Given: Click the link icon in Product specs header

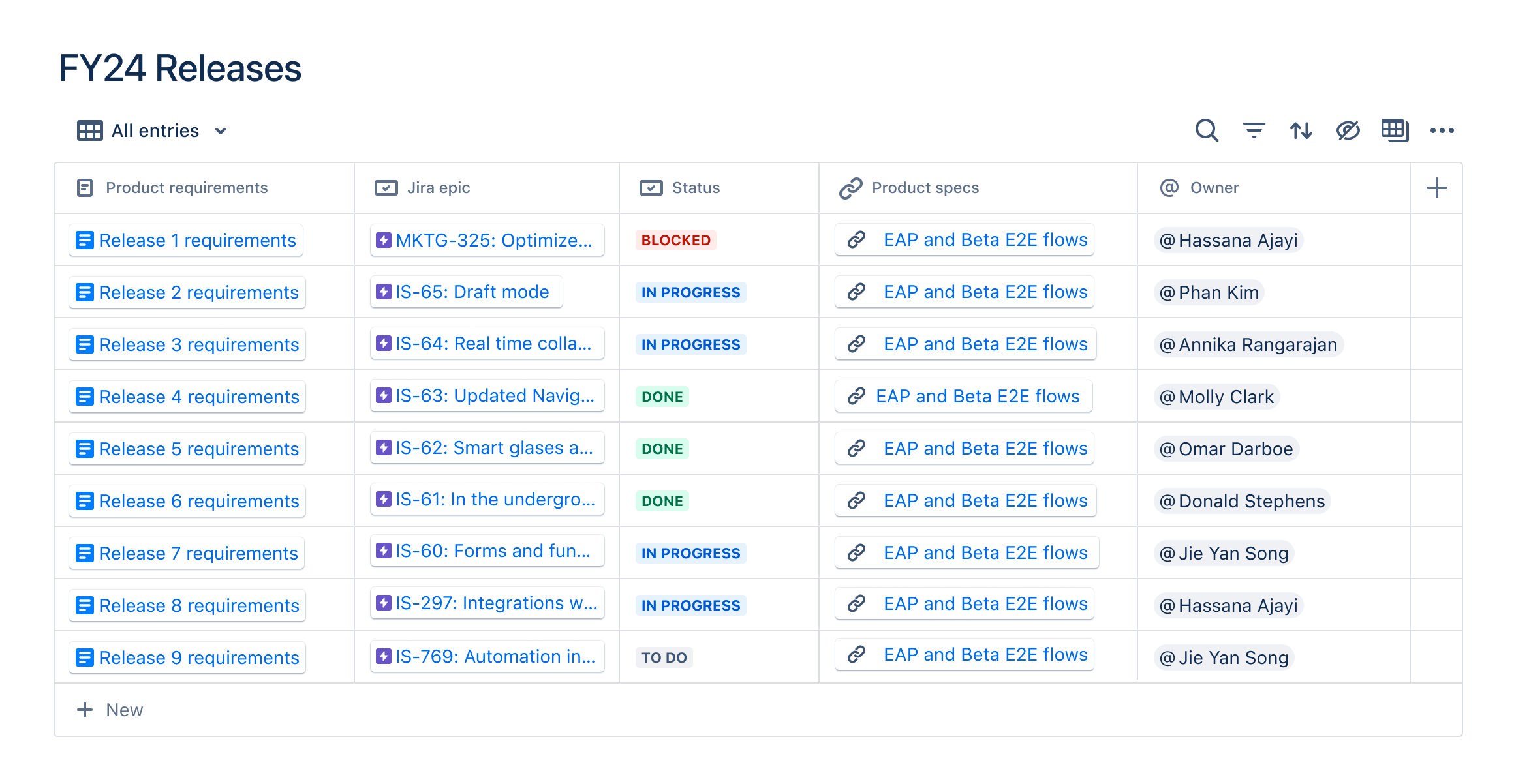Looking at the screenshot, I should (x=849, y=187).
